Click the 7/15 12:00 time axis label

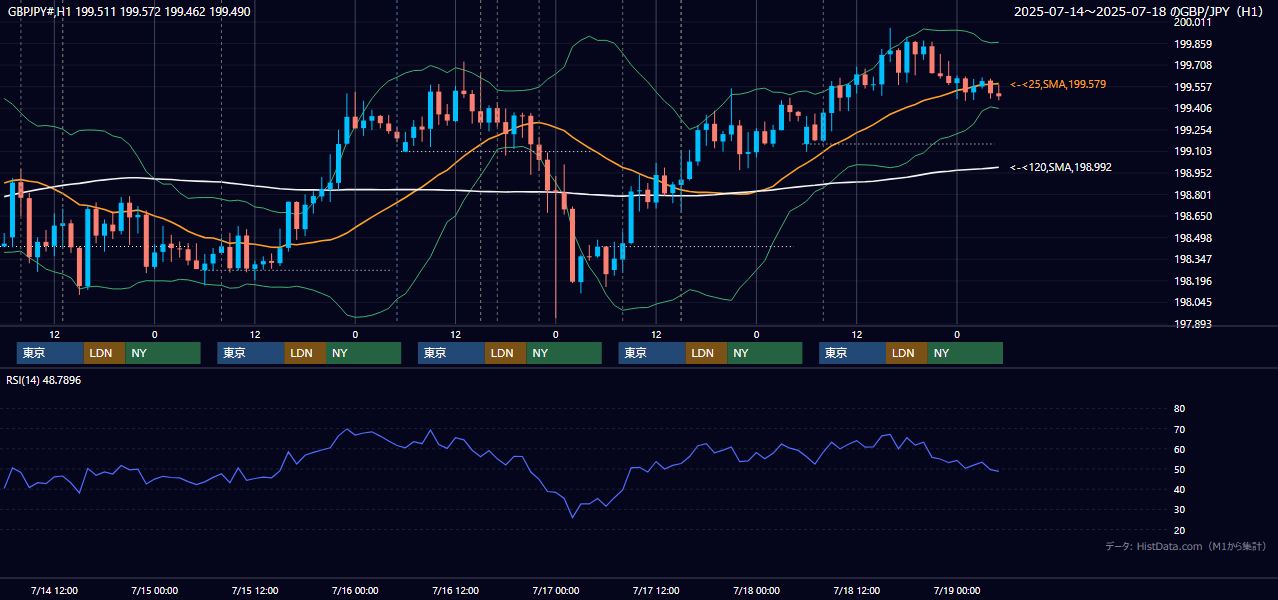pos(255,590)
